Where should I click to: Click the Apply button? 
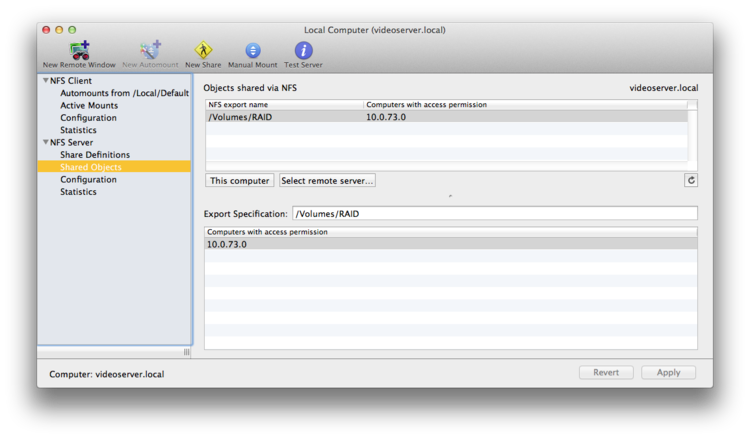click(668, 372)
